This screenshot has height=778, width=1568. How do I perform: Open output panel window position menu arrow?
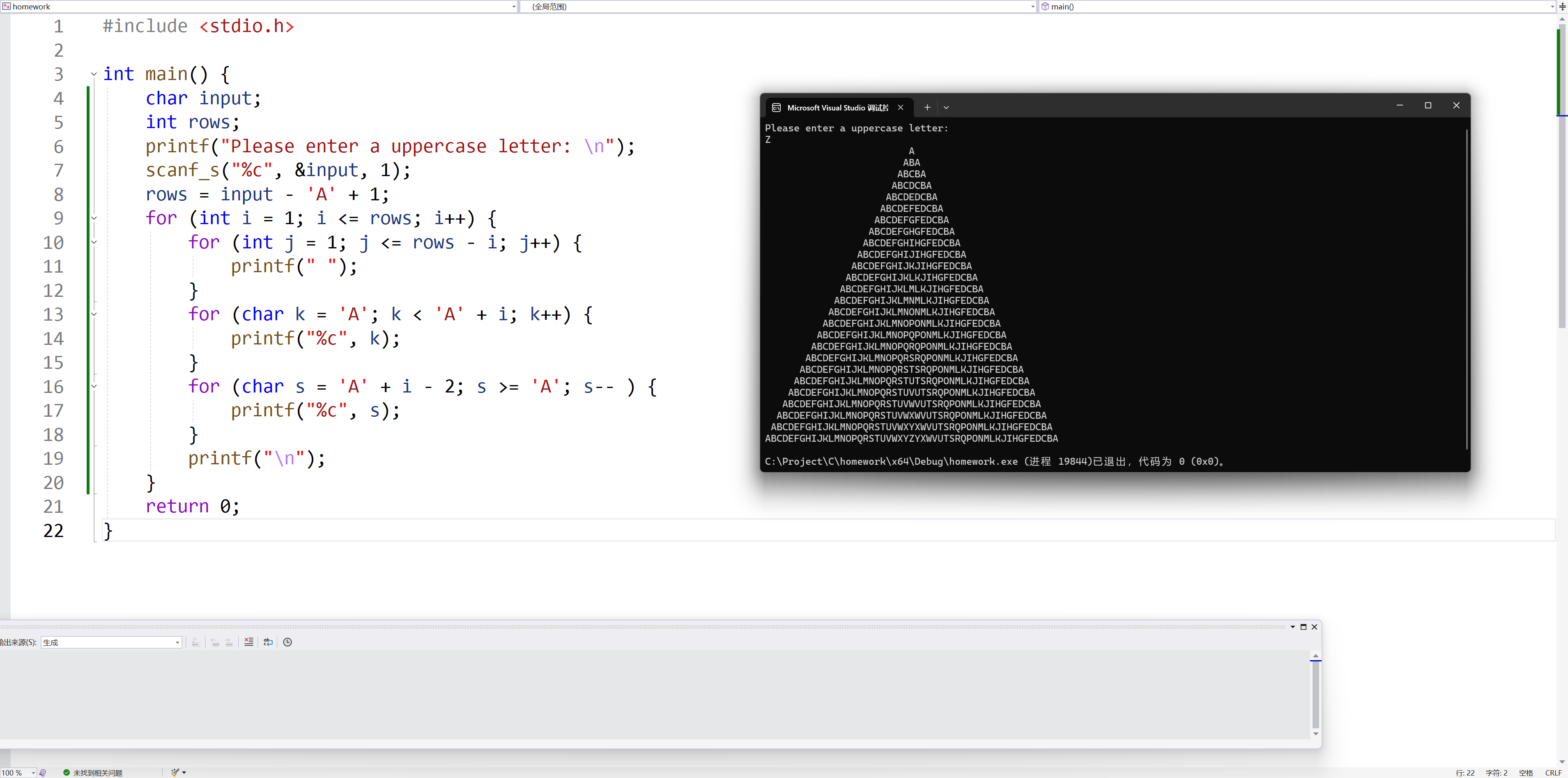click(x=1292, y=627)
